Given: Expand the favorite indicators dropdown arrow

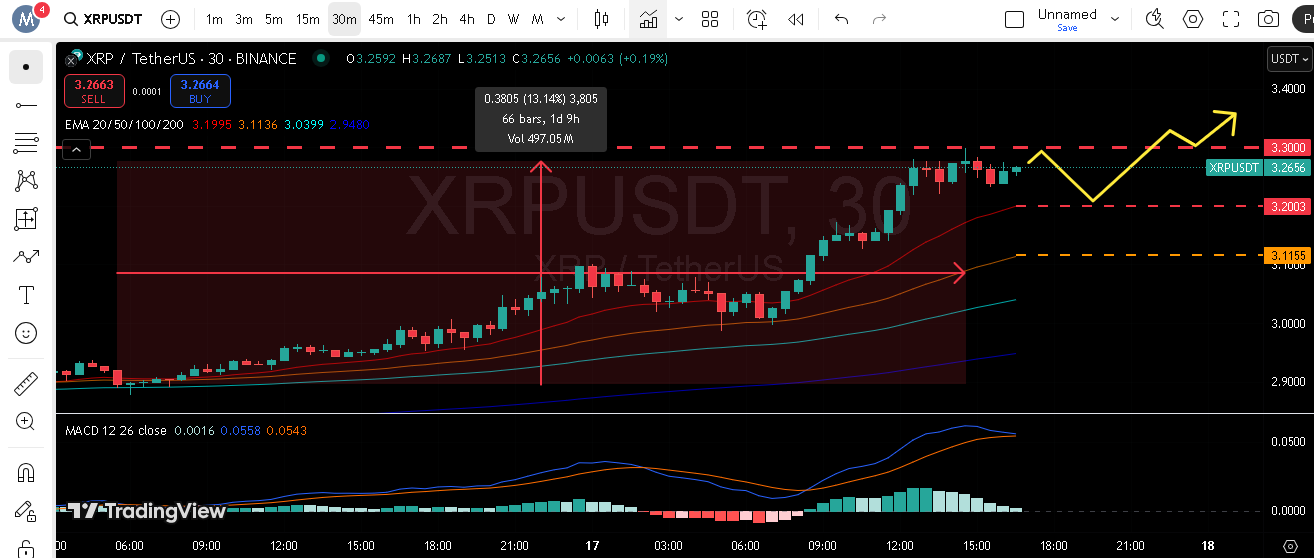Looking at the screenshot, I should point(680,19).
